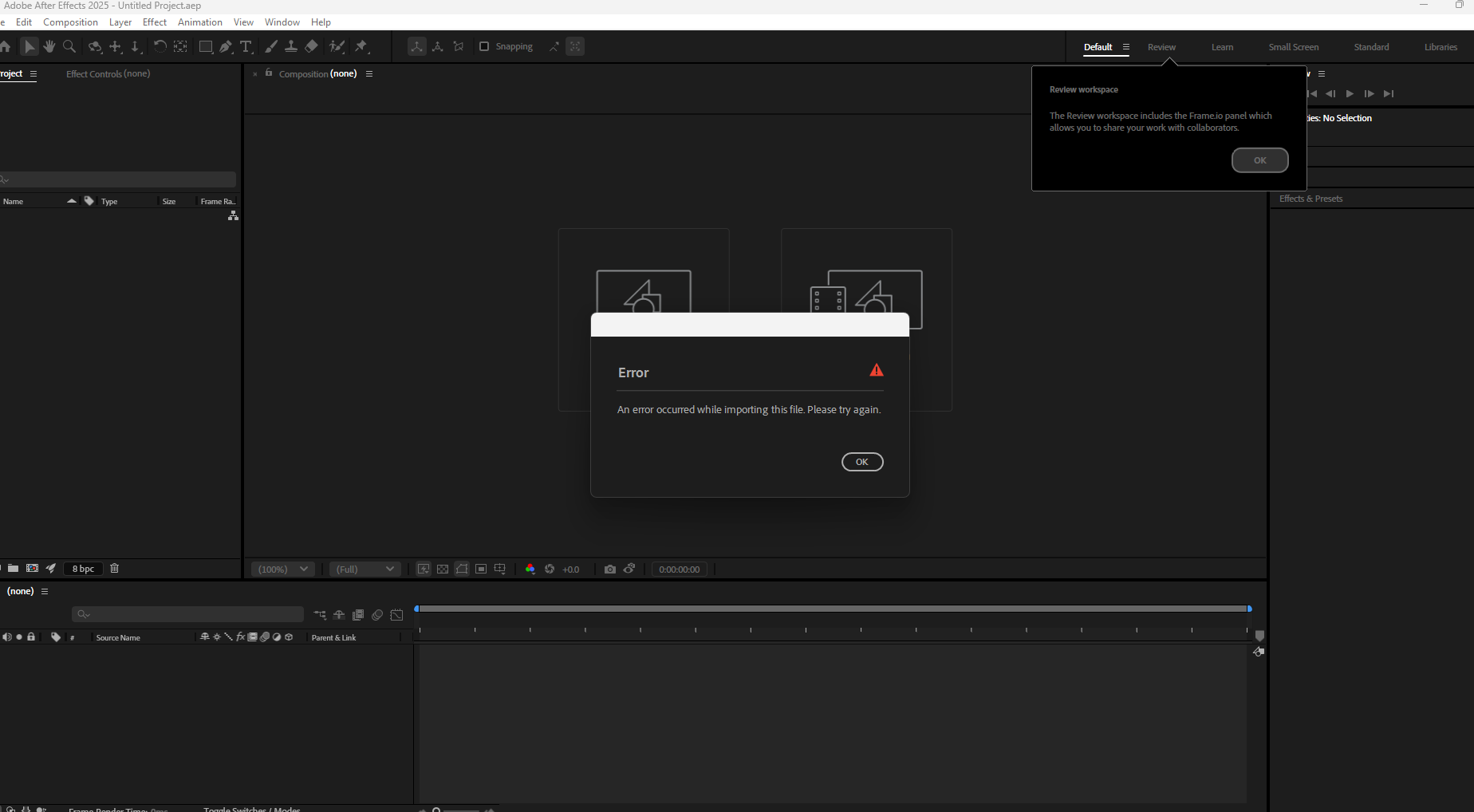1474x812 pixels.
Task: Open the Composition menu
Action: (x=70, y=22)
